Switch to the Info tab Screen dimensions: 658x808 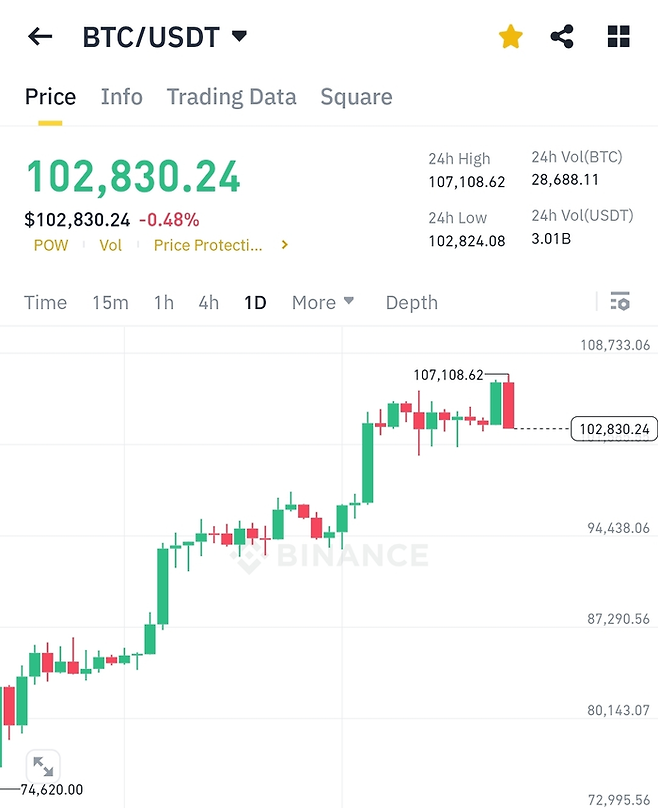[122, 97]
